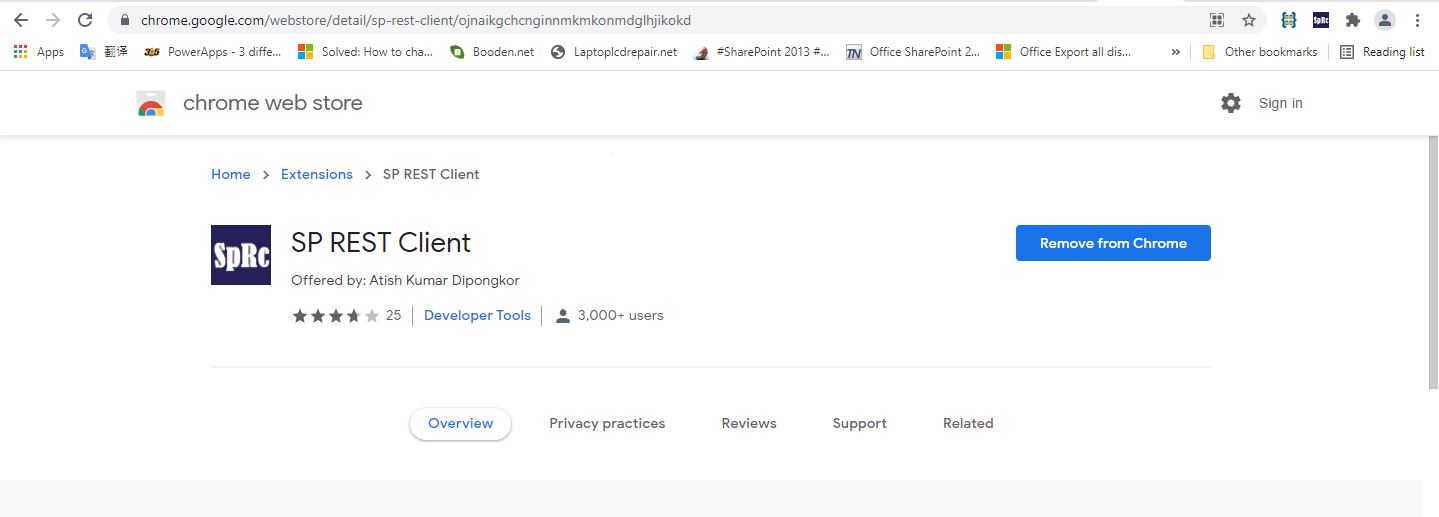Open the Office SharePoint 2... bookmark
Screen dimensions: 1439x517
click(913, 52)
